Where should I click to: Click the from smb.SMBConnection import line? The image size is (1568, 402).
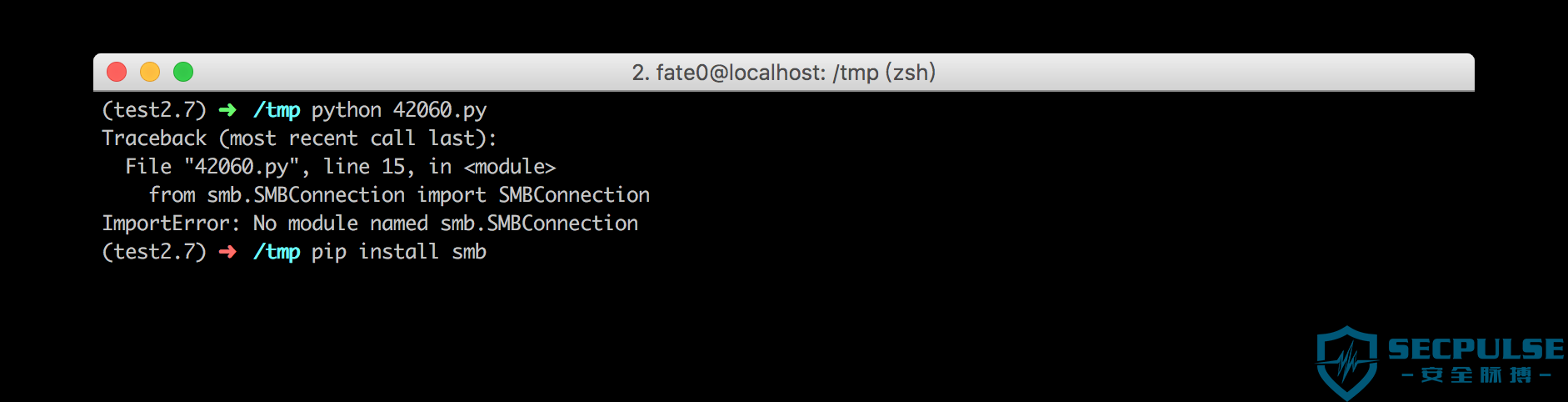[x=399, y=195]
